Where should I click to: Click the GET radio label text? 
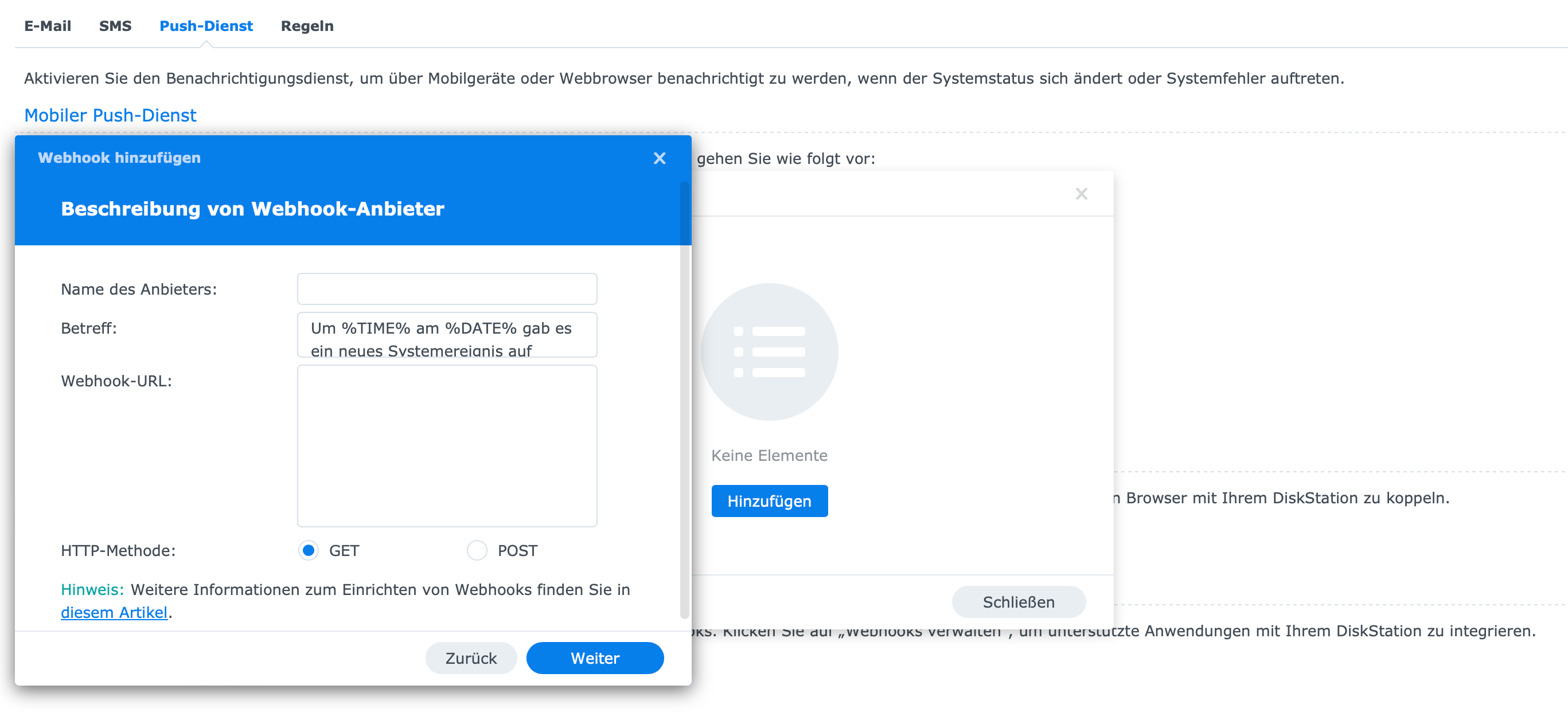click(344, 550)
